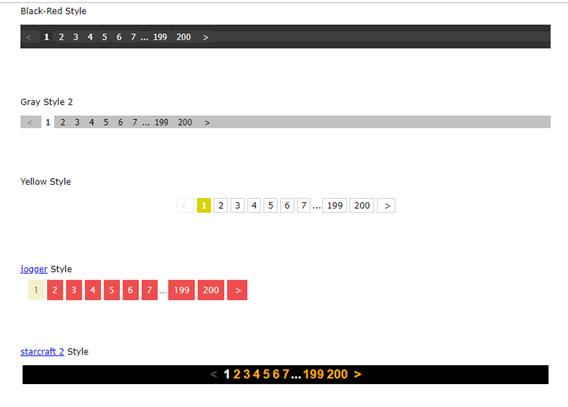
Task: Click previous arrow in starcraft 2 pagination
Action: click(x=214, y=374)
